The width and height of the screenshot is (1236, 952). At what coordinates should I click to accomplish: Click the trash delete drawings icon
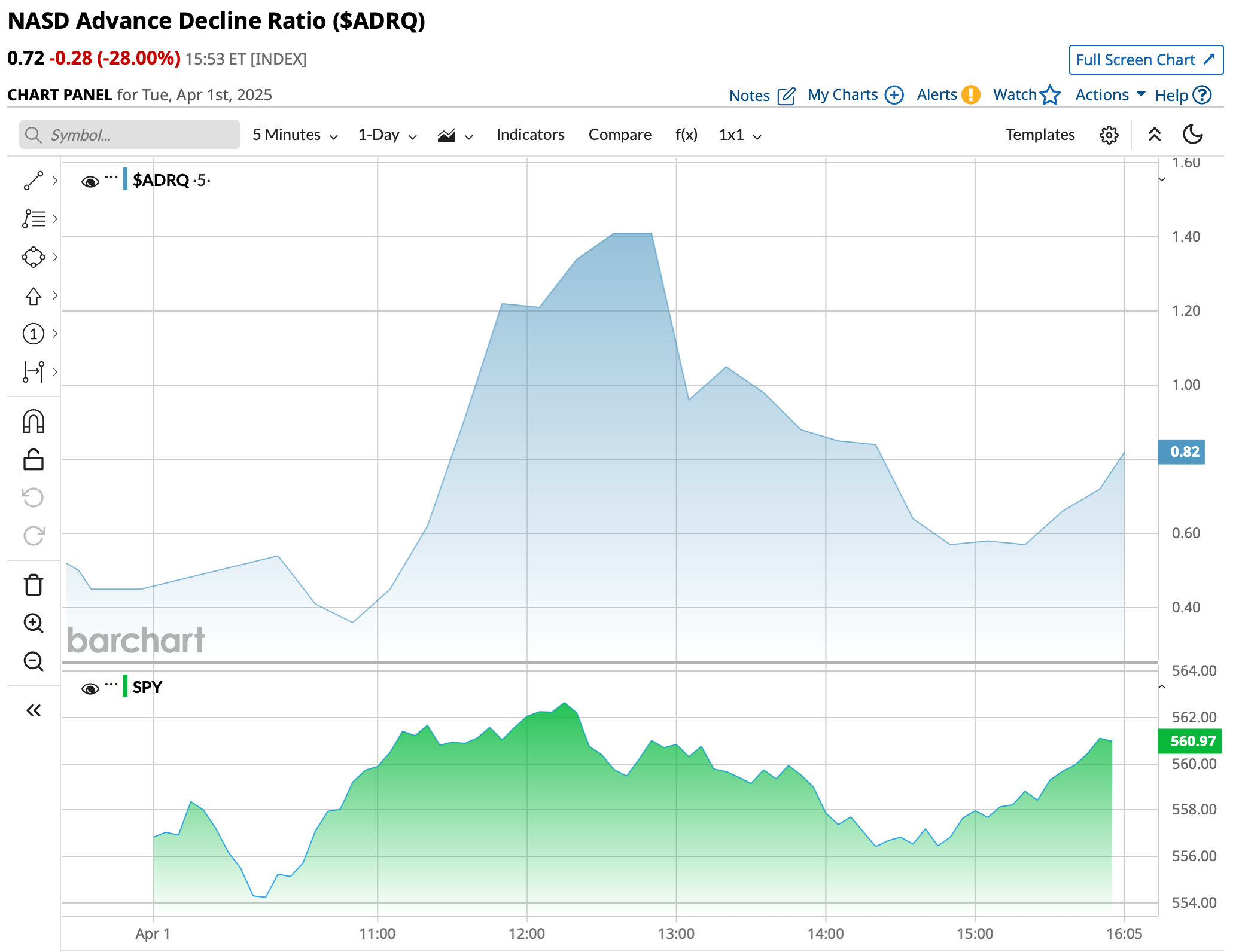[34, 585]
